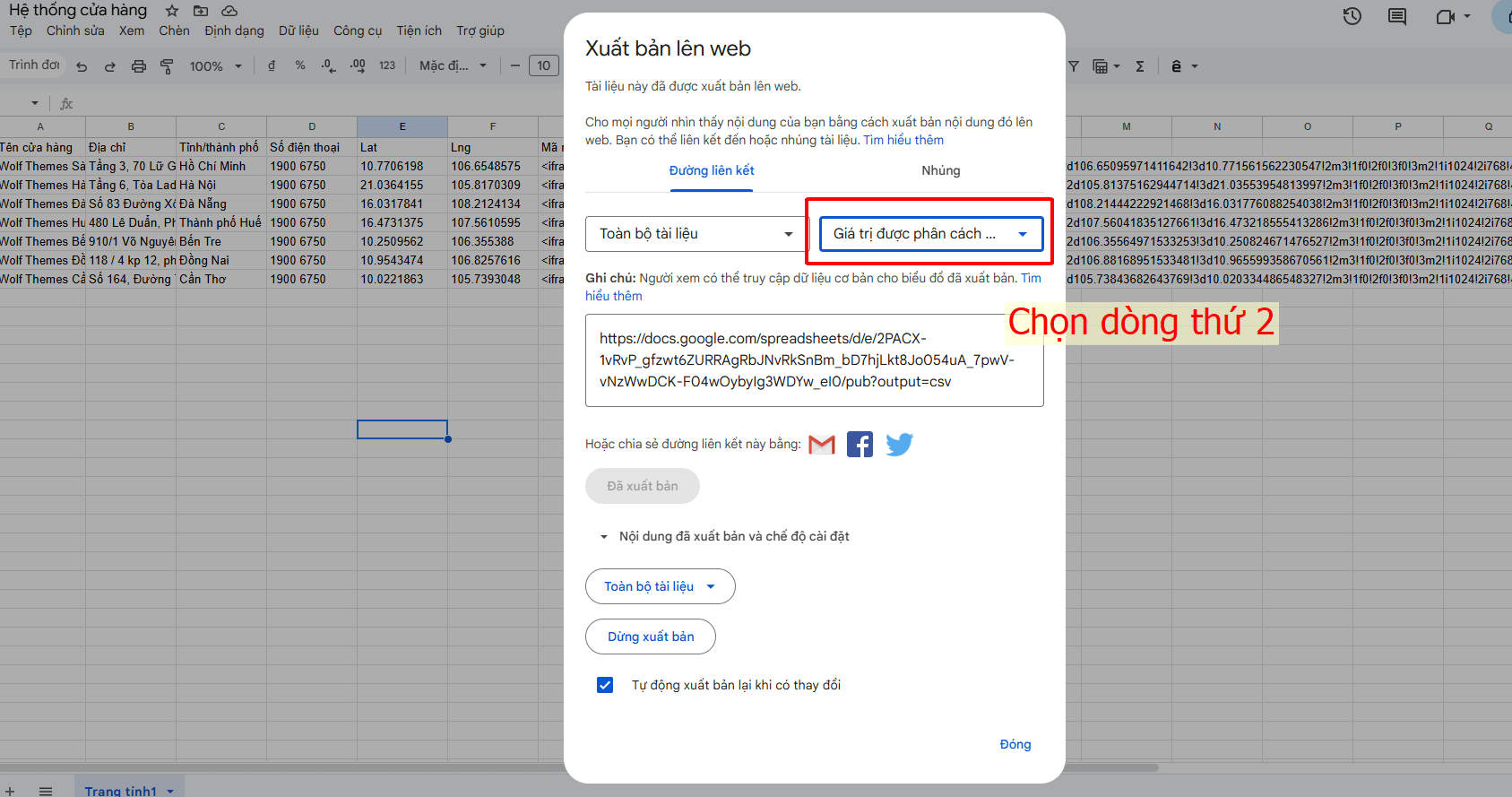
Task: Format cell as percent
Action: pyautogui.click(x=300, y=65)
